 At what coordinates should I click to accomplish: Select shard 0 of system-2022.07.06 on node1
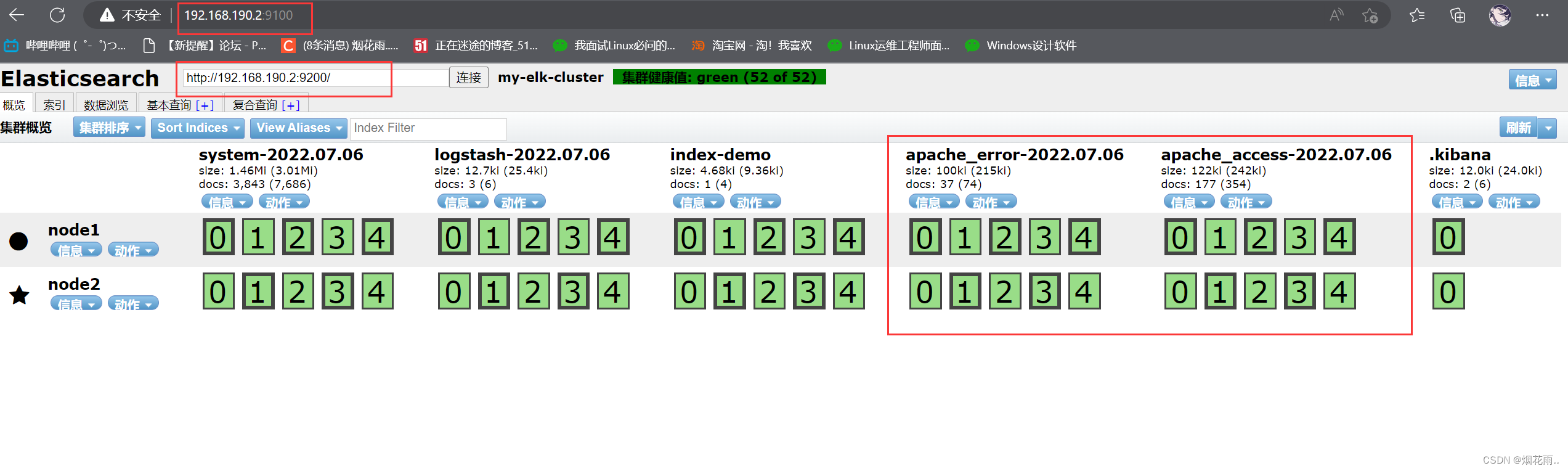point(218,237)
